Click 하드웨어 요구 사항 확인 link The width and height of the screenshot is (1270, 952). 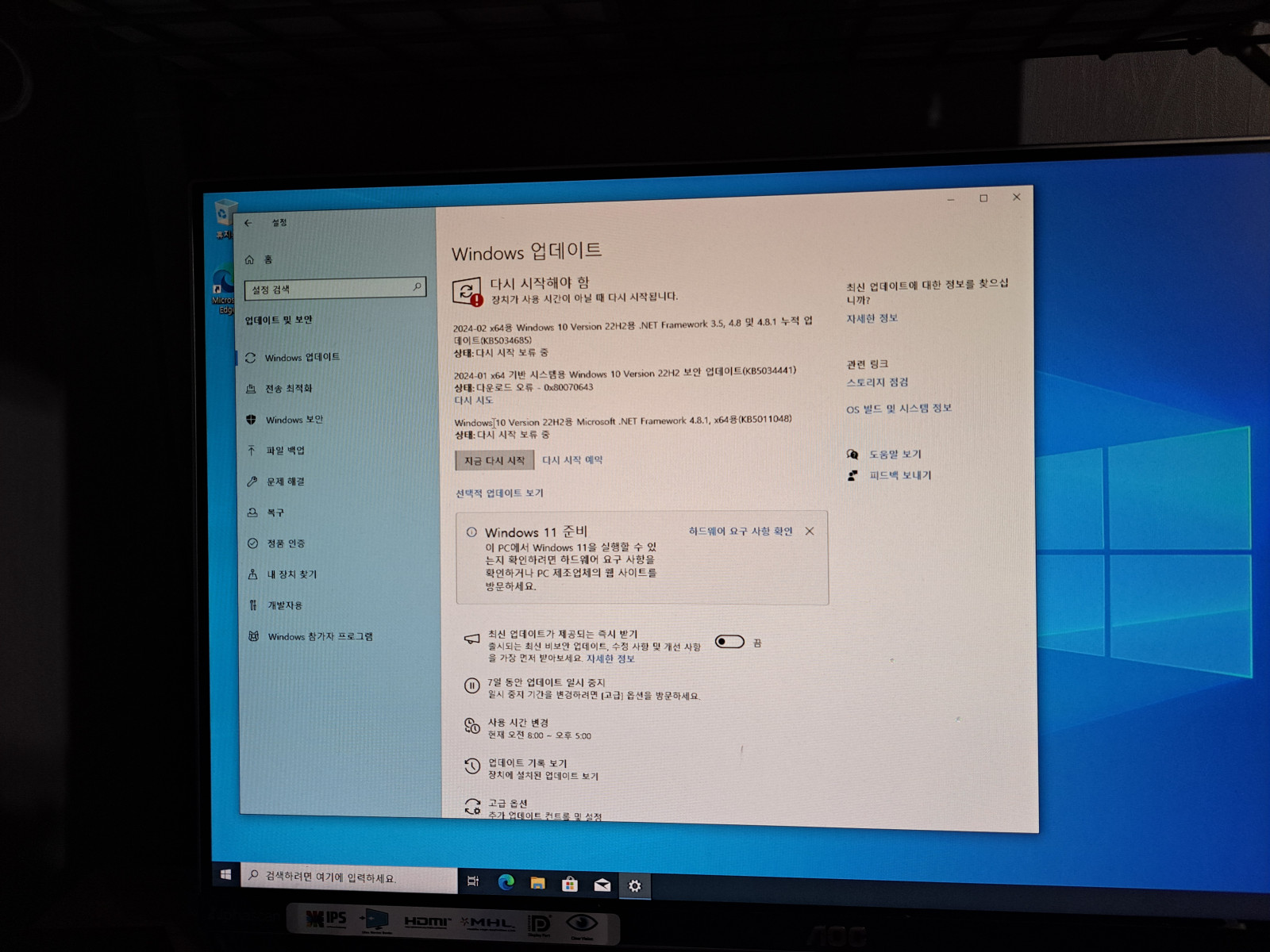(740, 532)
